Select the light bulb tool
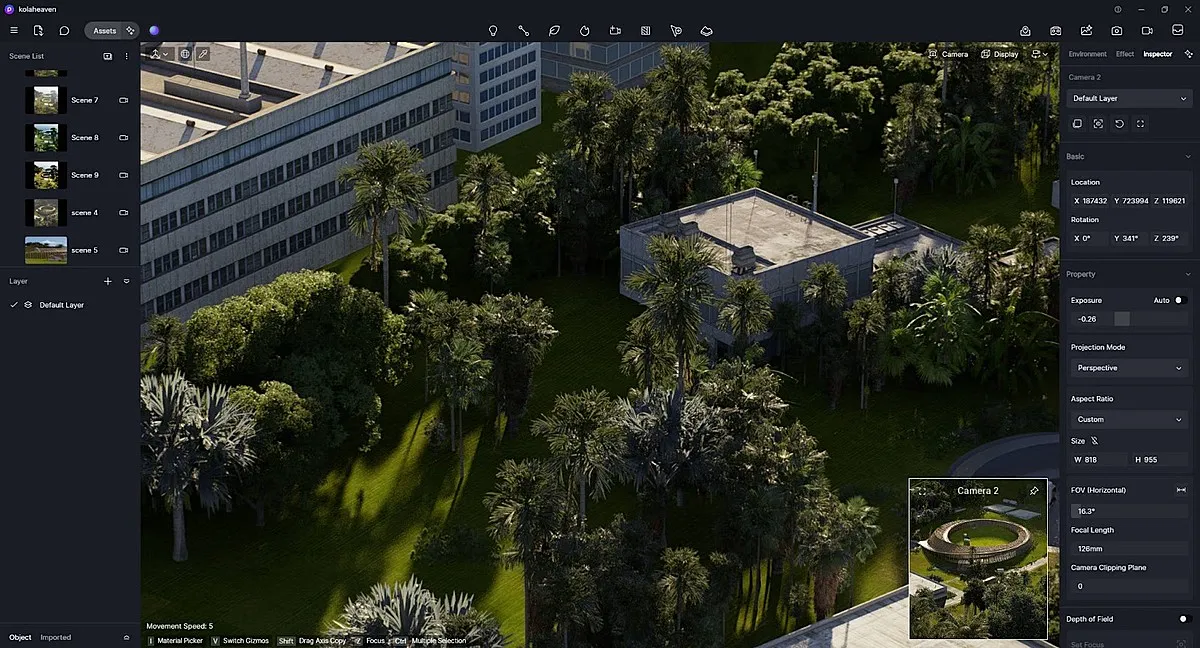Viewport: 1200px width, 648px height. click(x=493, y=31)
